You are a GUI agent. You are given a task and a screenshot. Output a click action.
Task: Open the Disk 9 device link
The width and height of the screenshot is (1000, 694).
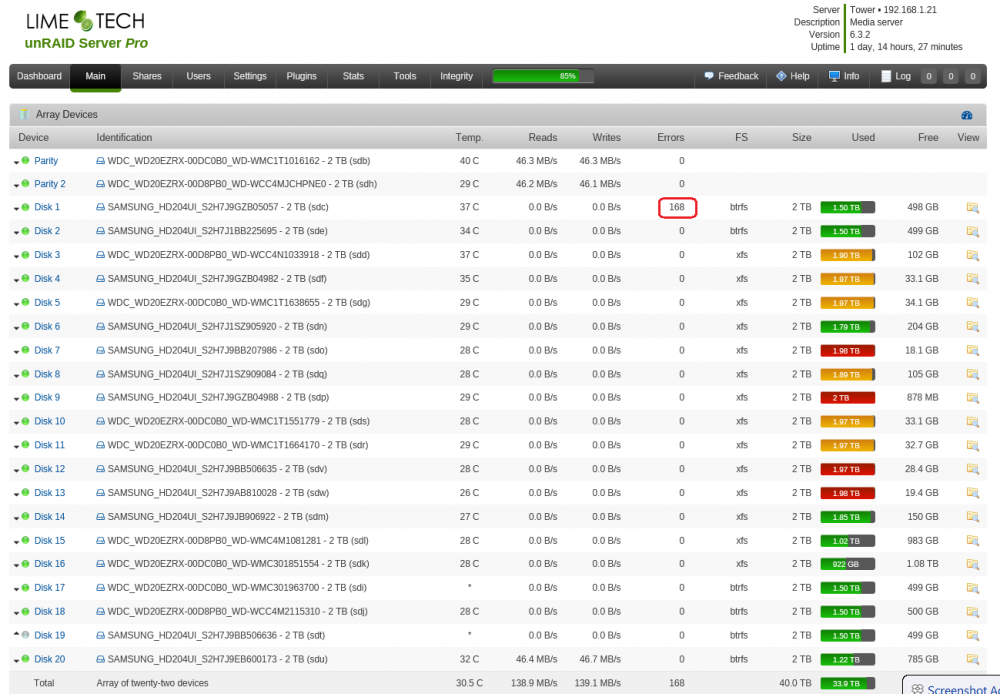click(47, 397)
